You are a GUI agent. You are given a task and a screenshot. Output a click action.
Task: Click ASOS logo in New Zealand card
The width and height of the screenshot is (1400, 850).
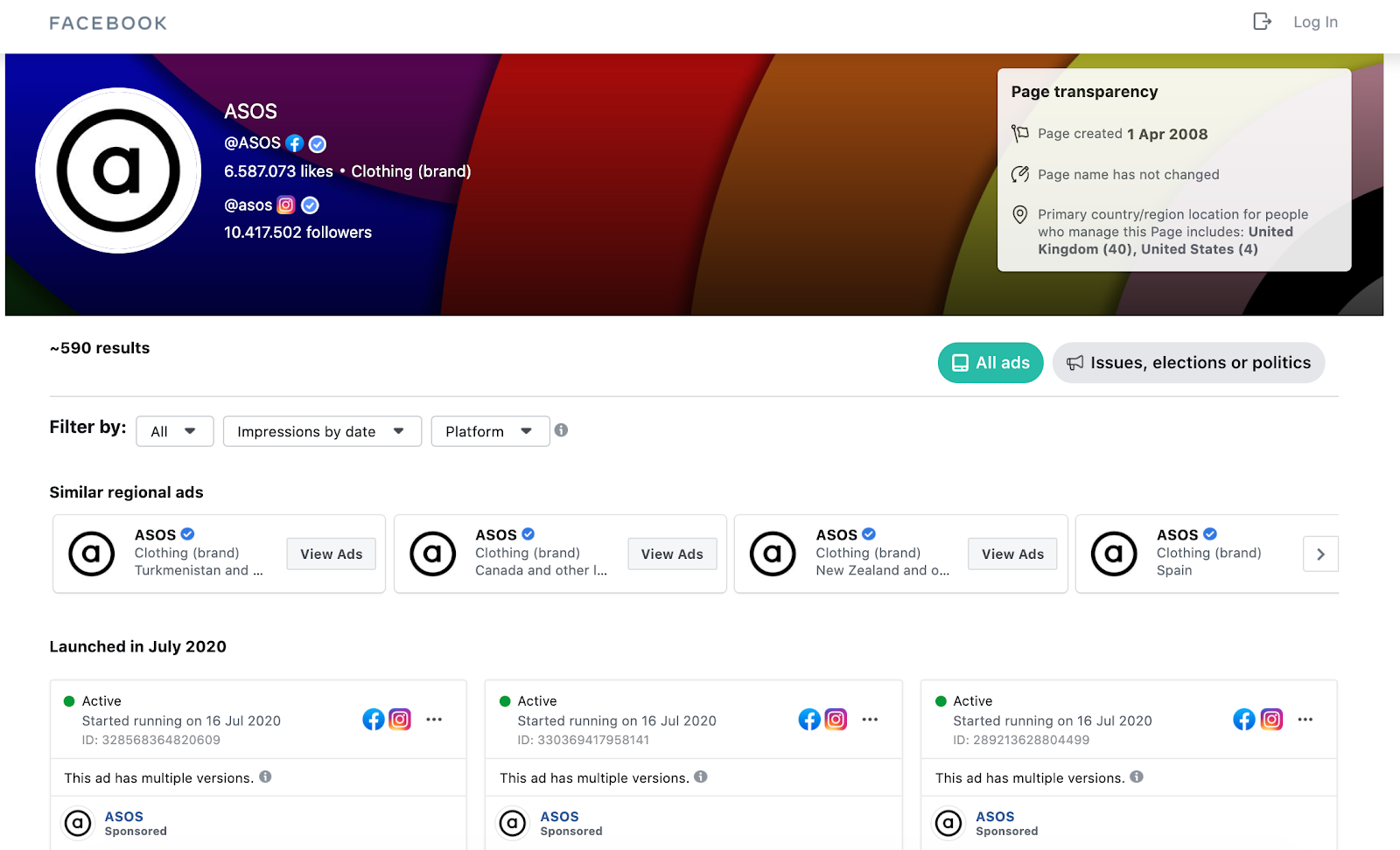(773, 554)
